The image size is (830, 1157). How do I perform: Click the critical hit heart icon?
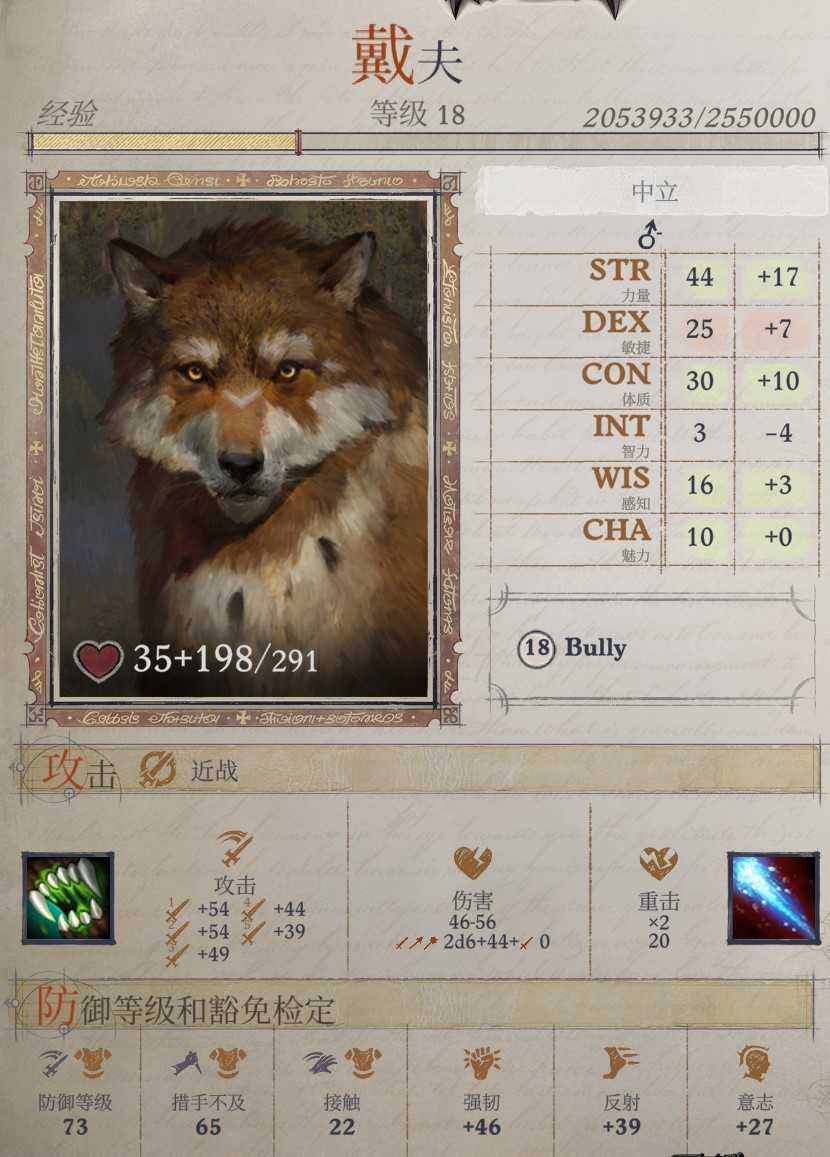pyautogui.click(x=658, y=863)
